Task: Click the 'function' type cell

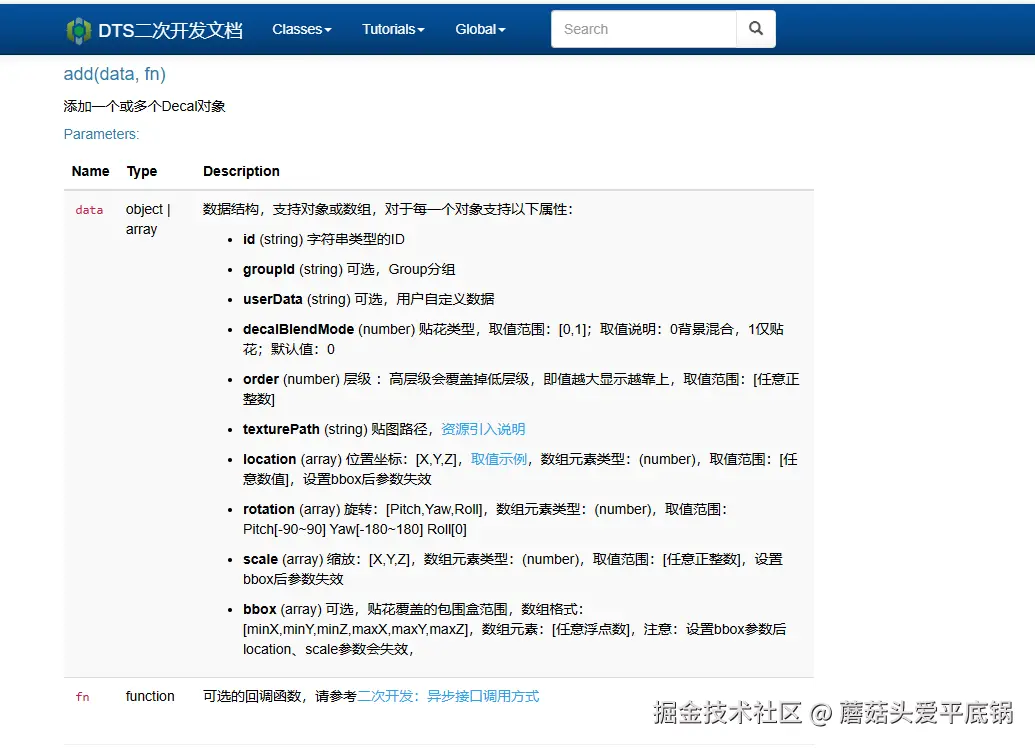Action: (150, 696)
